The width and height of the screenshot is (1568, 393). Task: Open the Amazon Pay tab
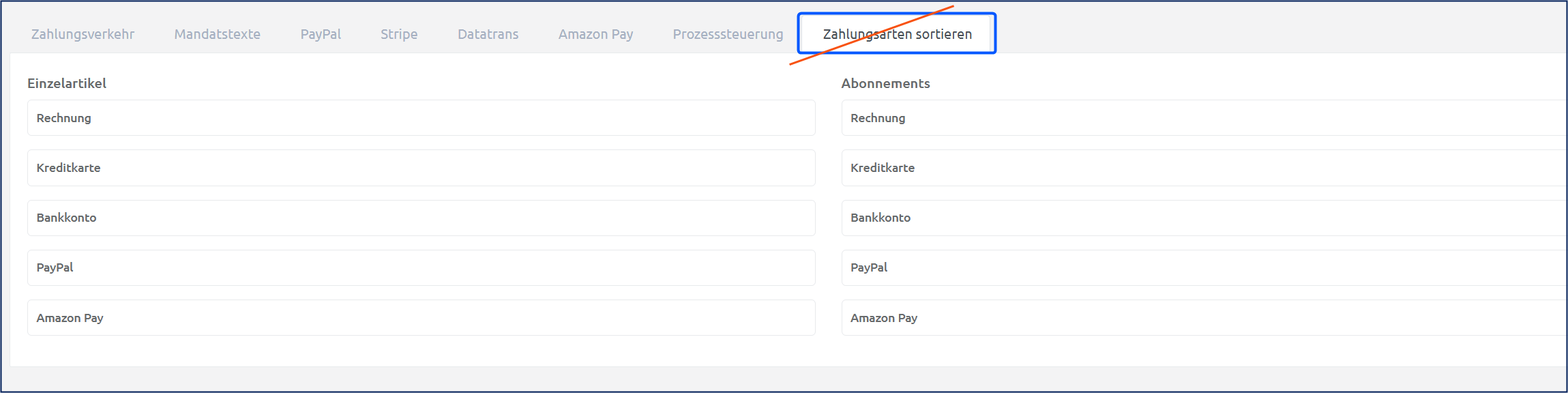[x=595, y=34]
